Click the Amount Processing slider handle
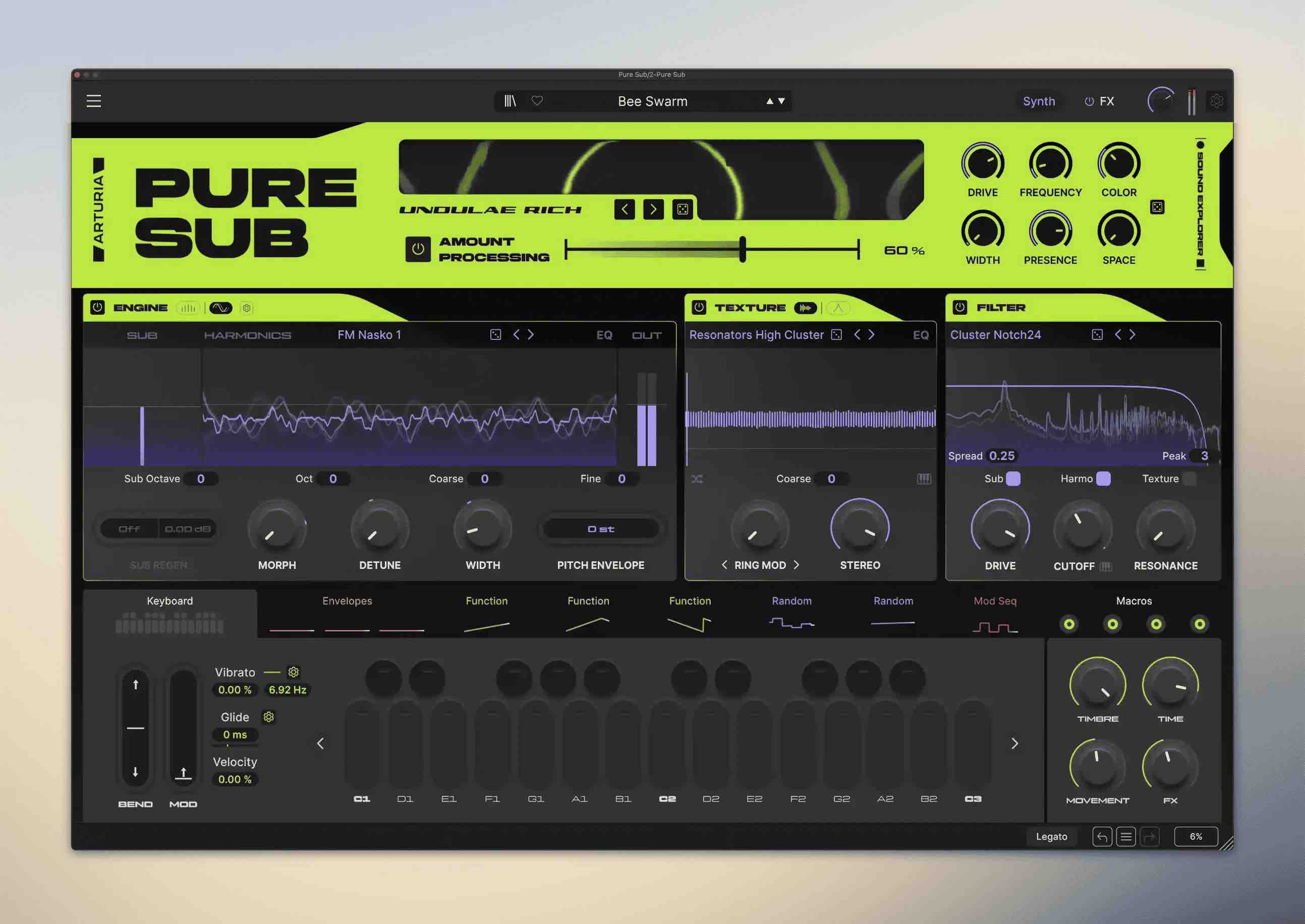 coord(743,249)
